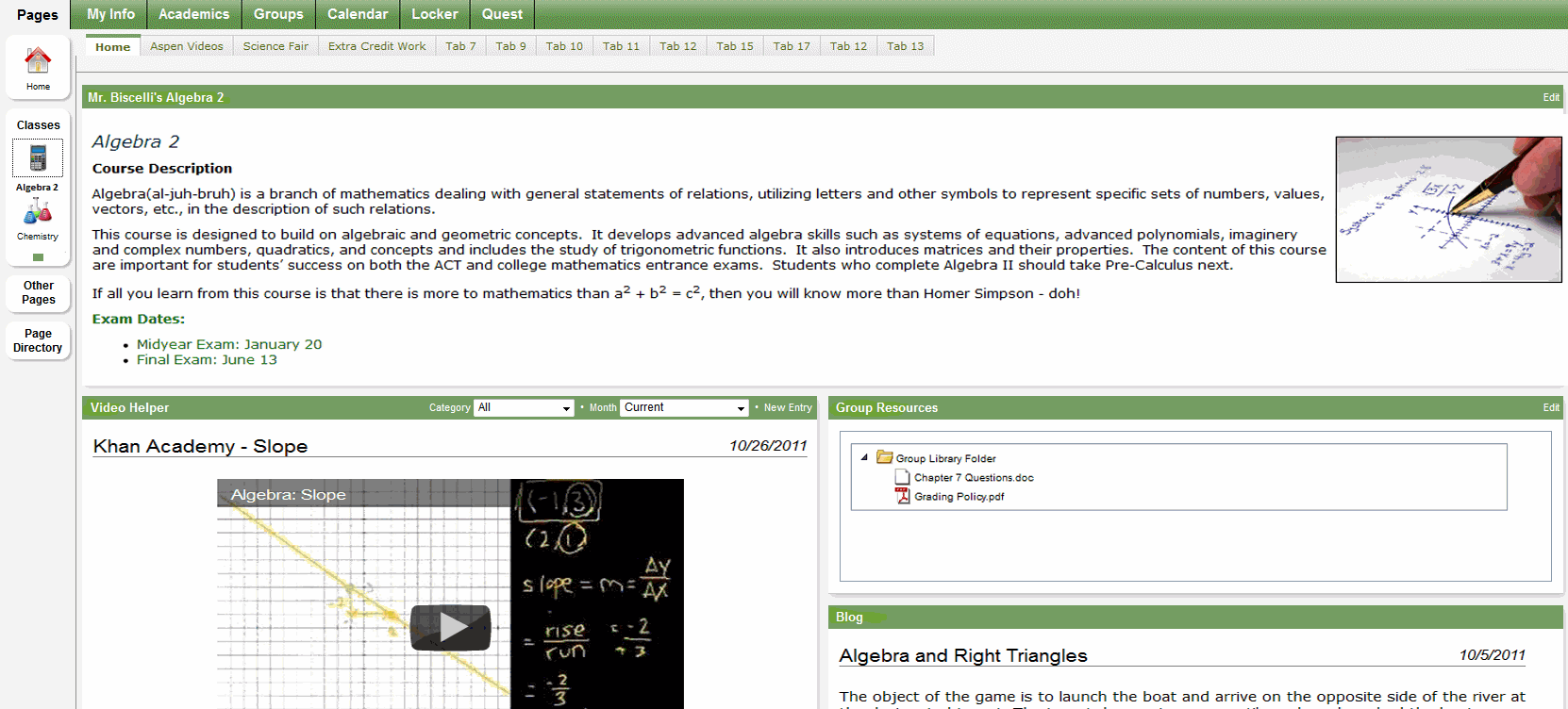The width and height of the screenshot is (1568, 709).
Task: Open the Grading Policy.pdf file
Action: click(959, 497)
